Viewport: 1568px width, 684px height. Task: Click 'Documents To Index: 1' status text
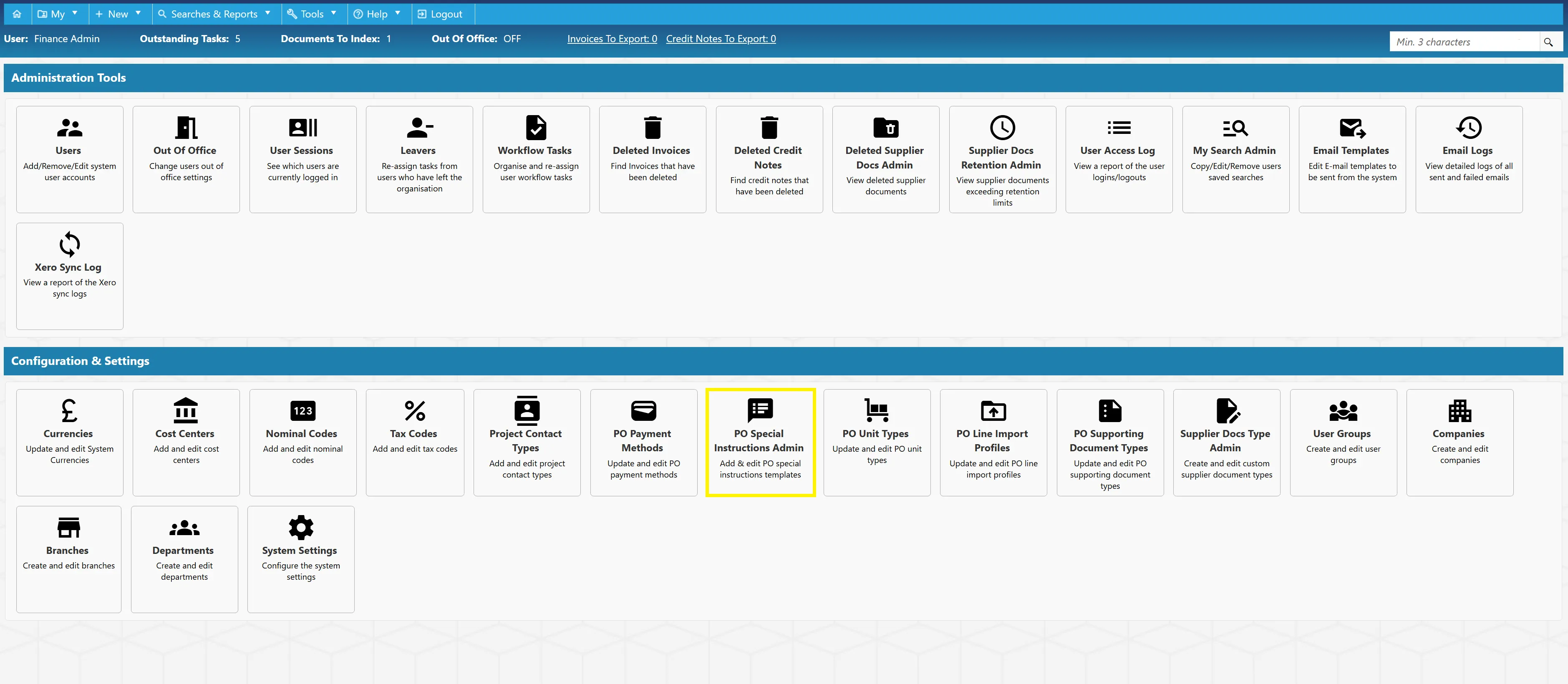[x=336, y=39]
